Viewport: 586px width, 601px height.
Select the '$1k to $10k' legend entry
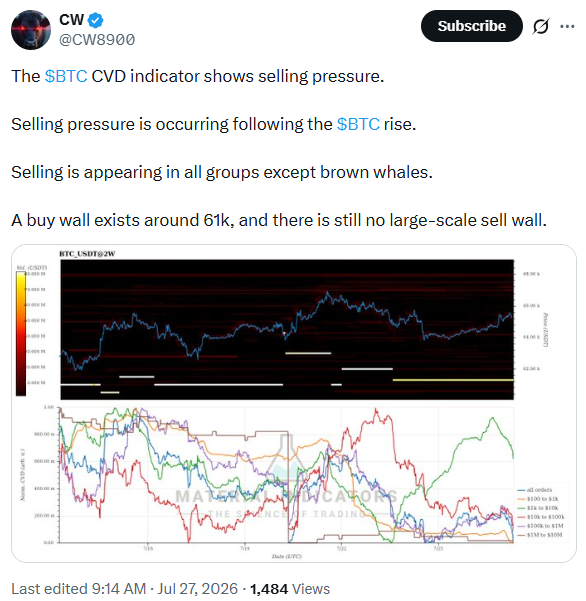click(x=538, y=508)
